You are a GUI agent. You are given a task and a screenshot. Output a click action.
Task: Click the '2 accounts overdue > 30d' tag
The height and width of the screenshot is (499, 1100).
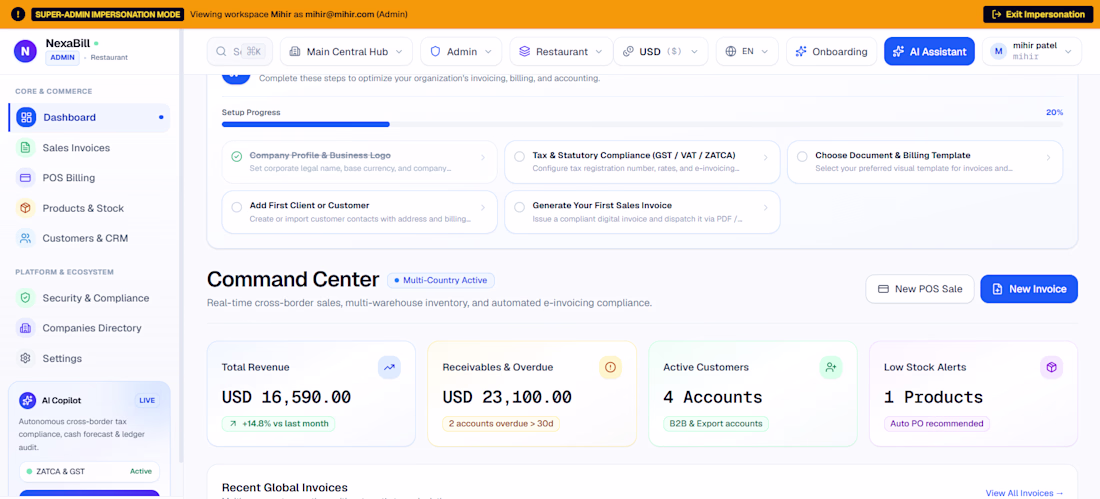(x=501, y=424)
